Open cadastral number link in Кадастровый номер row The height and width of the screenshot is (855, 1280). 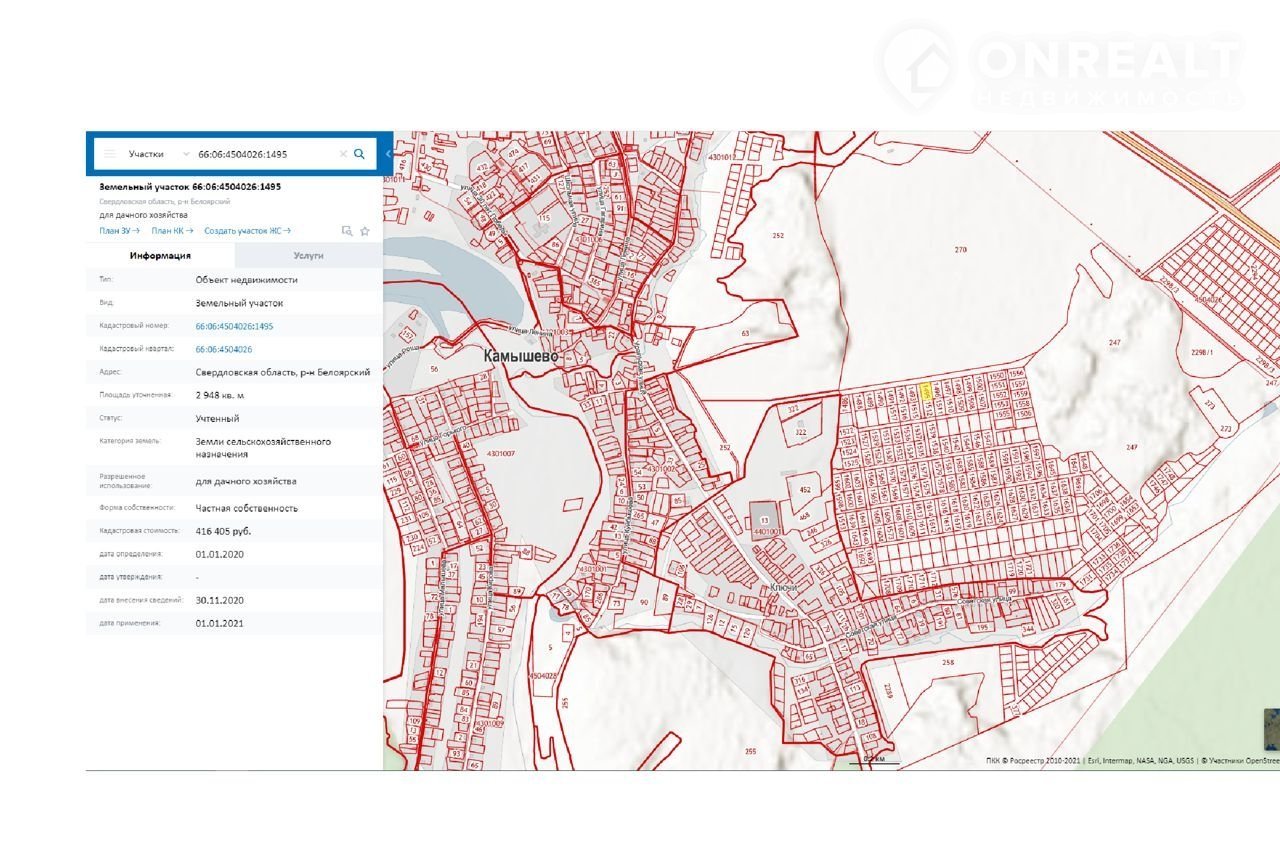coord(234,326)
